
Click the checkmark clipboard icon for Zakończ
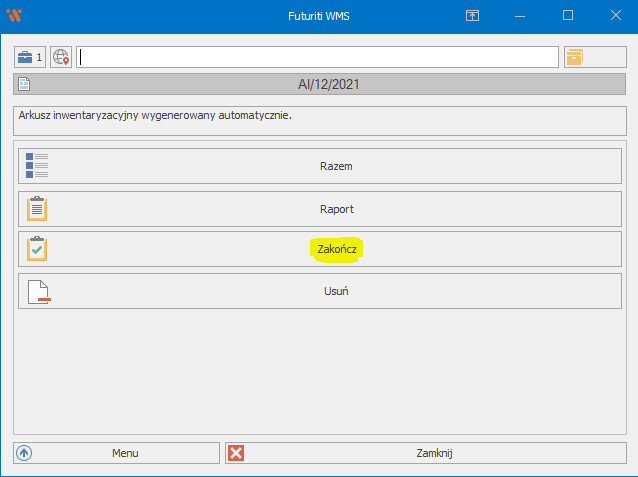pyautogui.click(x=37, y=249)
